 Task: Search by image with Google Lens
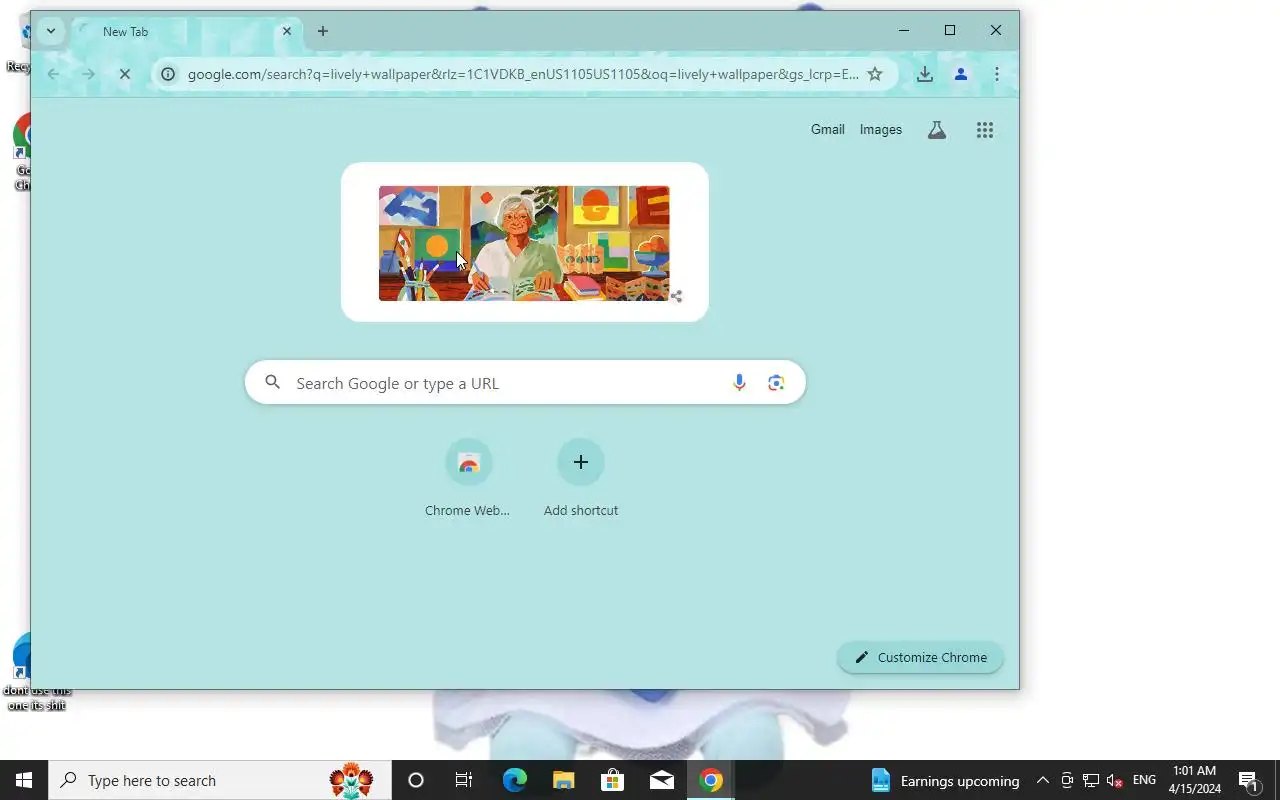click(776, 383)
